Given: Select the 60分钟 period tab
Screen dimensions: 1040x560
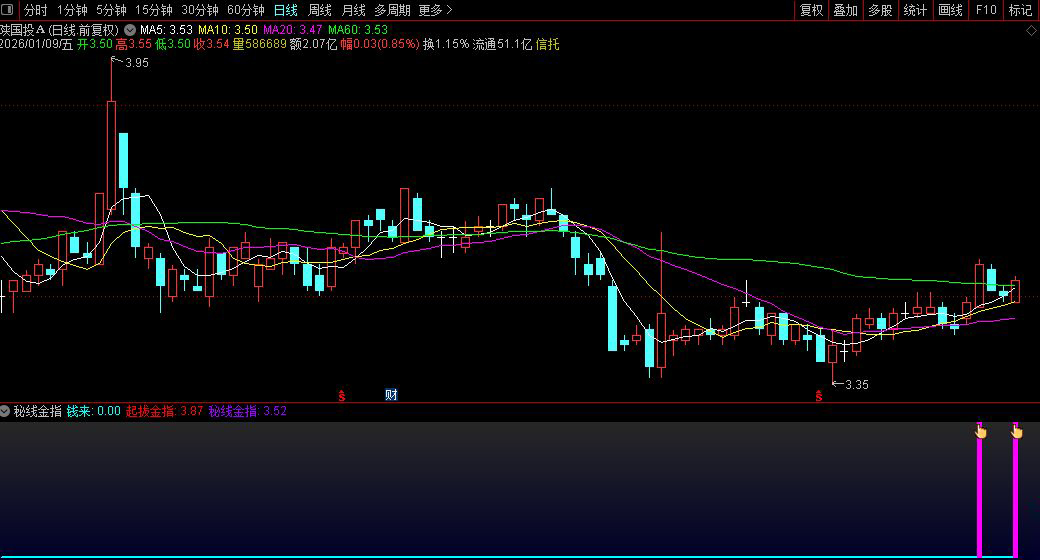Looking at the screenshot, I should [245, 10].
